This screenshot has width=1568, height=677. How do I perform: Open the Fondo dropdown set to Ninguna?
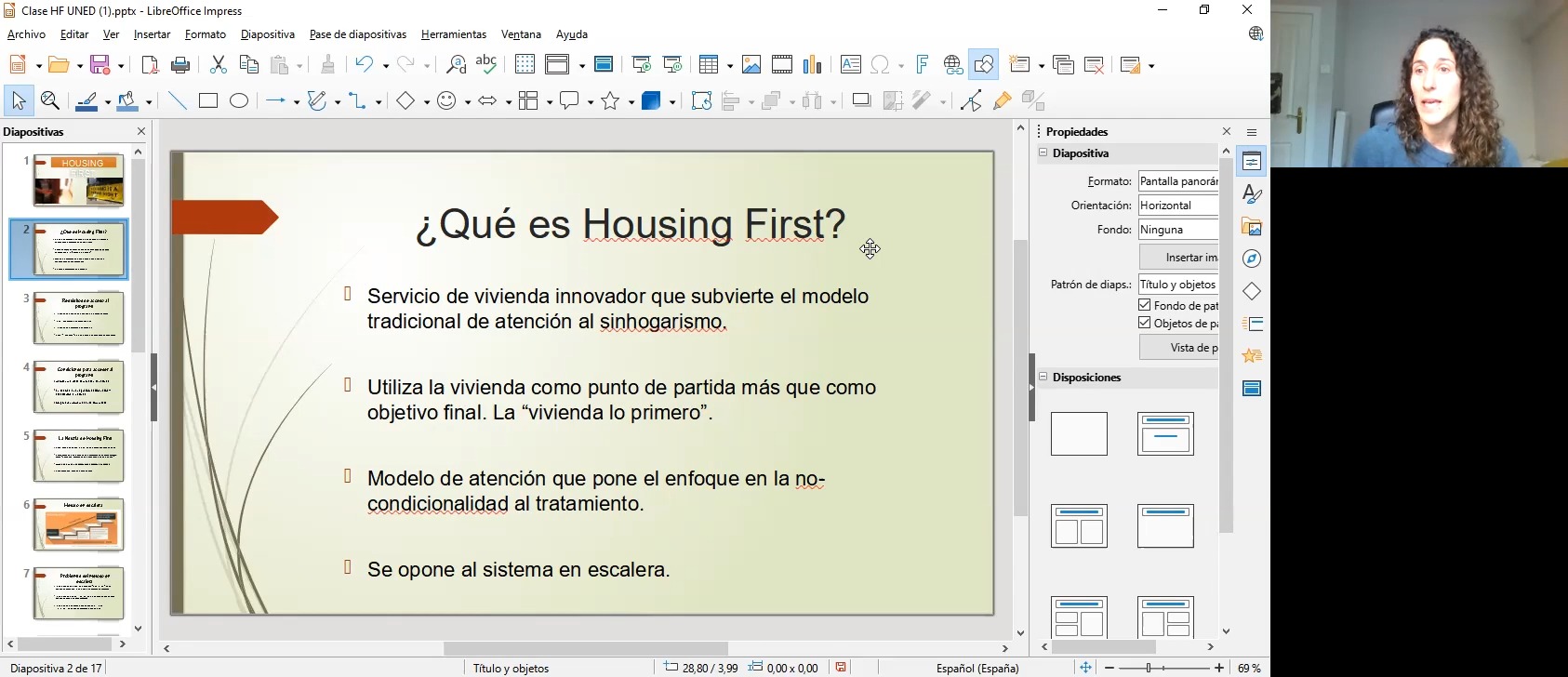tap(1177, 230)
